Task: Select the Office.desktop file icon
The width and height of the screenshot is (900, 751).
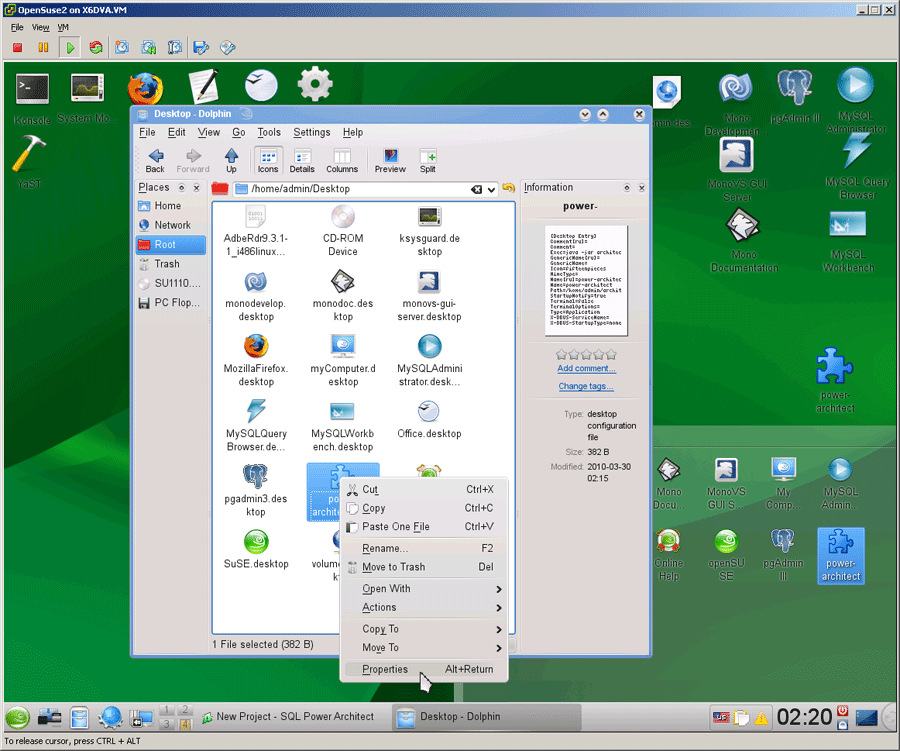Action: pos(429,412)
